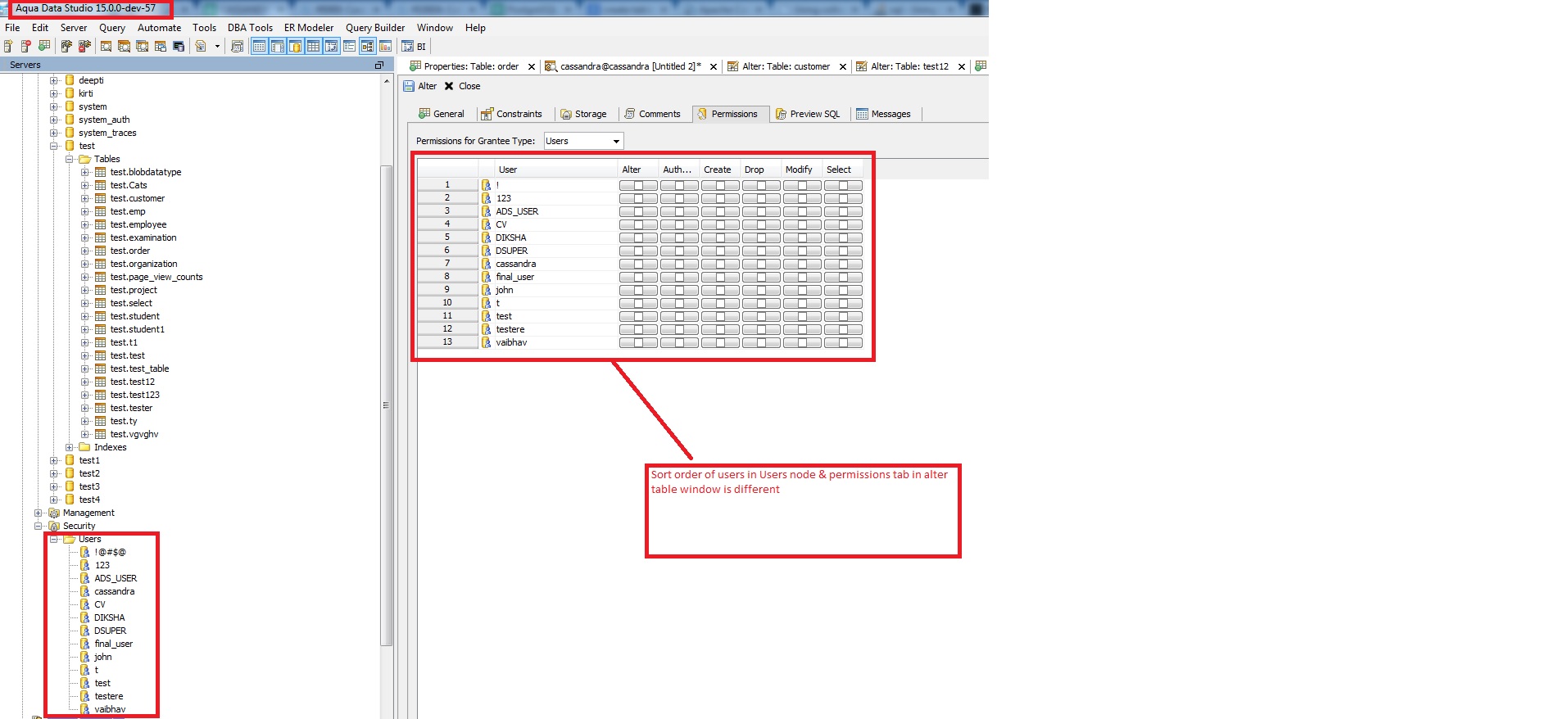Click the Servers panel restore icon
Viewport: 1568px width, 719px height.
click(x=379, y=65)
